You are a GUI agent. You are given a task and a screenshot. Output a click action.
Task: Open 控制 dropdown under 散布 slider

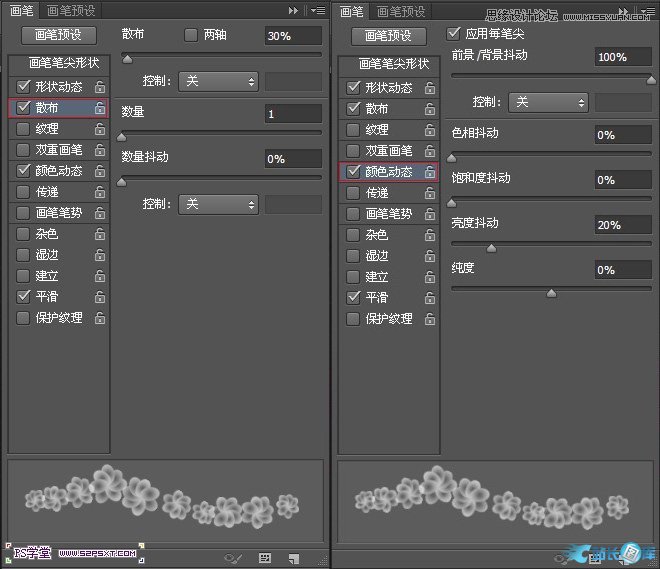217,81
